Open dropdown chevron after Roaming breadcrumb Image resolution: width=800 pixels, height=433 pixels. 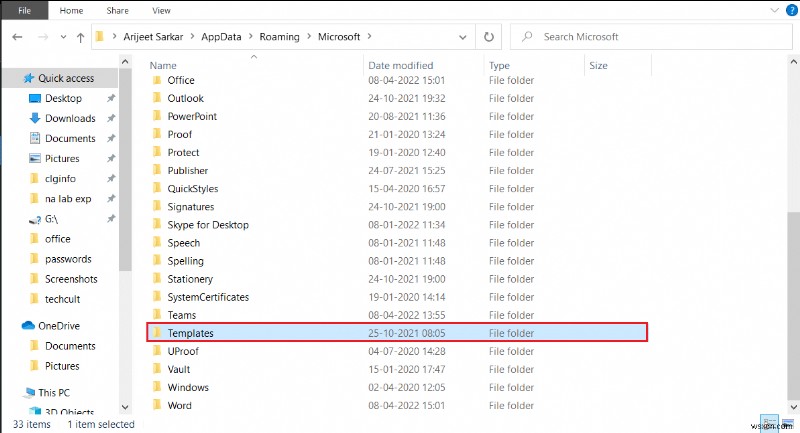click(x=309, y=37)
